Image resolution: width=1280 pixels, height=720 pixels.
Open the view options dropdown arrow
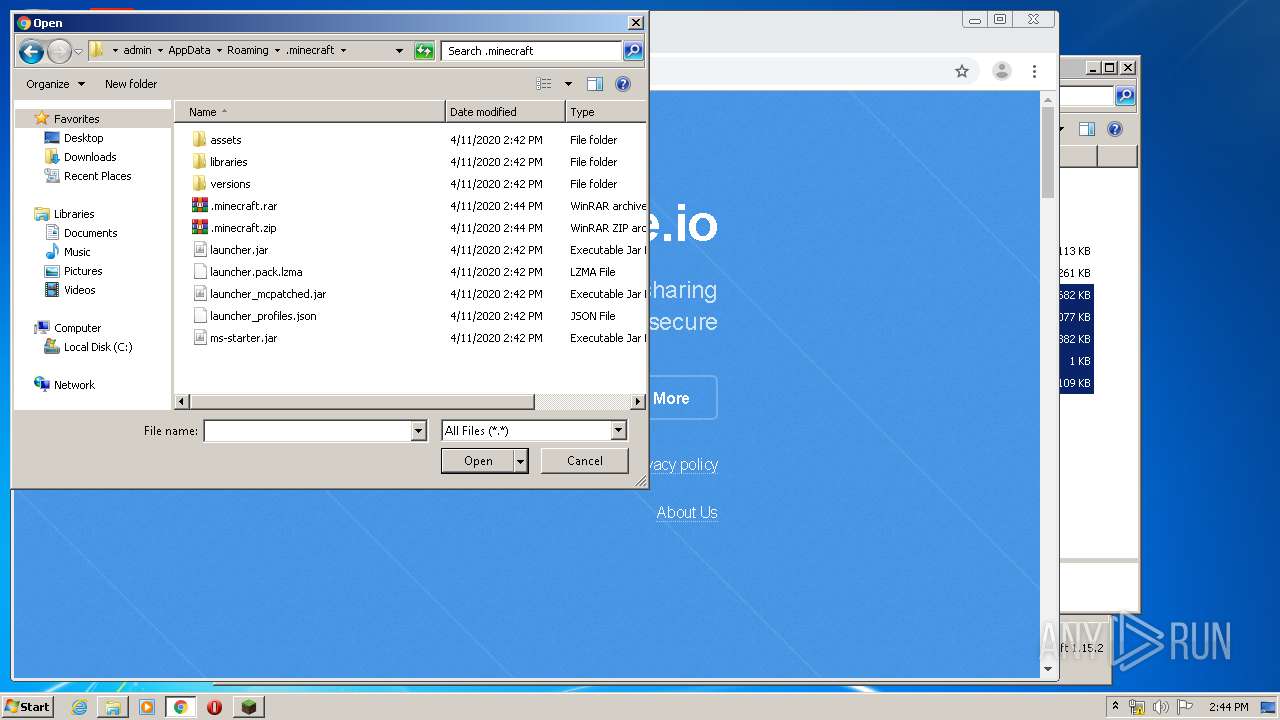click(568, 84)
